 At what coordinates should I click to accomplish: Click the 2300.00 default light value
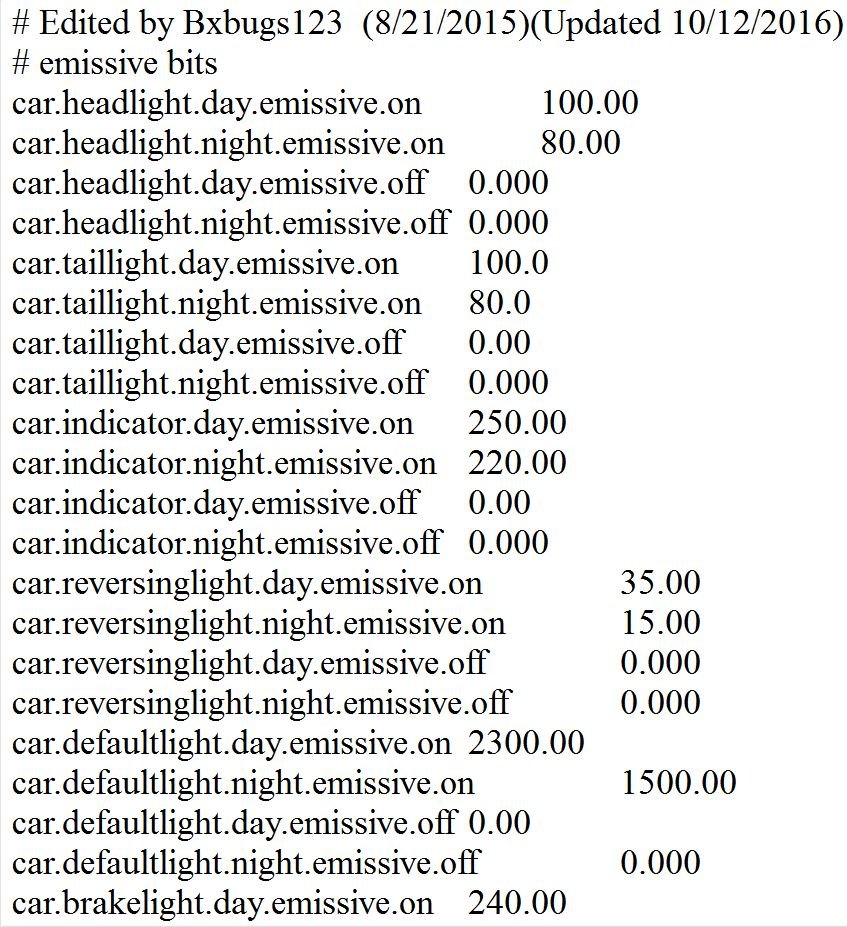[x=526, y=744]
